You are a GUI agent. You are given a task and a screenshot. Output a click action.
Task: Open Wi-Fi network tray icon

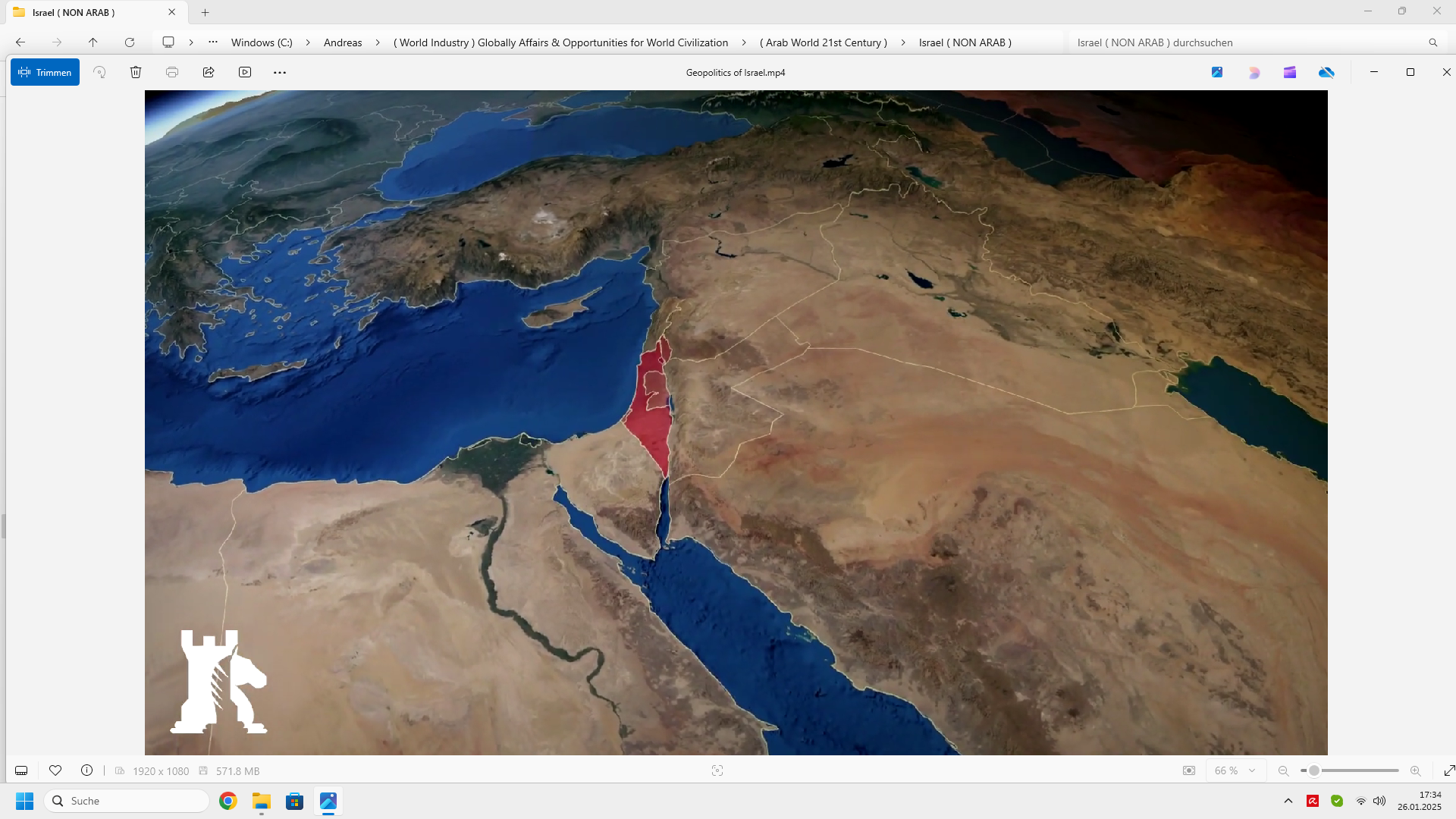click(x=1361, y=801)
